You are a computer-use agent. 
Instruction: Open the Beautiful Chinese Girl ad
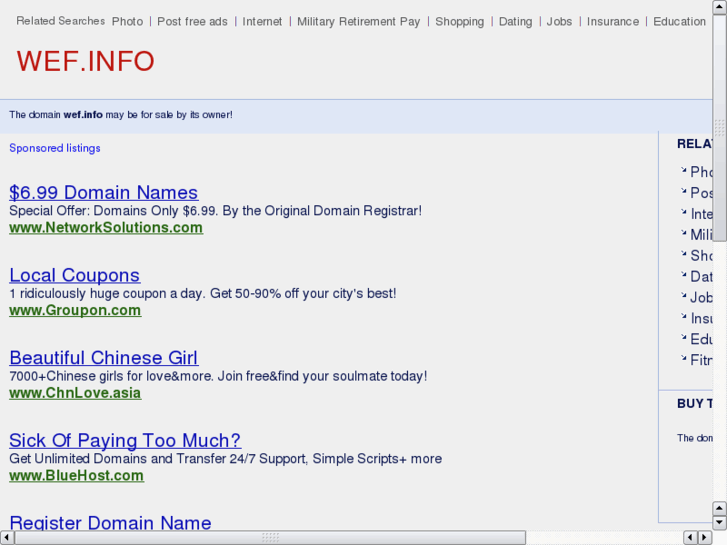pos(104,358)
